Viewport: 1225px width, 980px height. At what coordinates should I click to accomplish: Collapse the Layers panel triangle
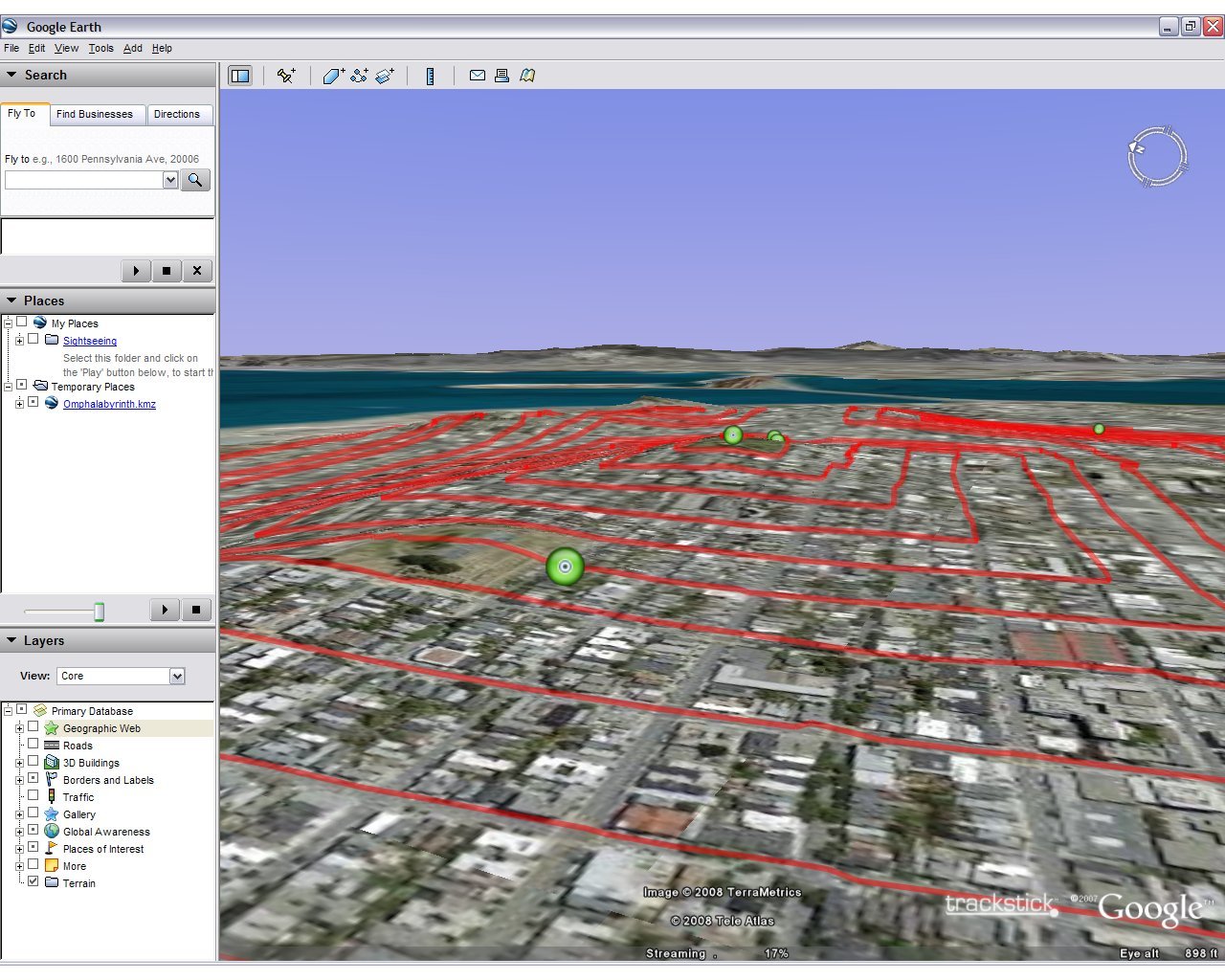(11, 640)
